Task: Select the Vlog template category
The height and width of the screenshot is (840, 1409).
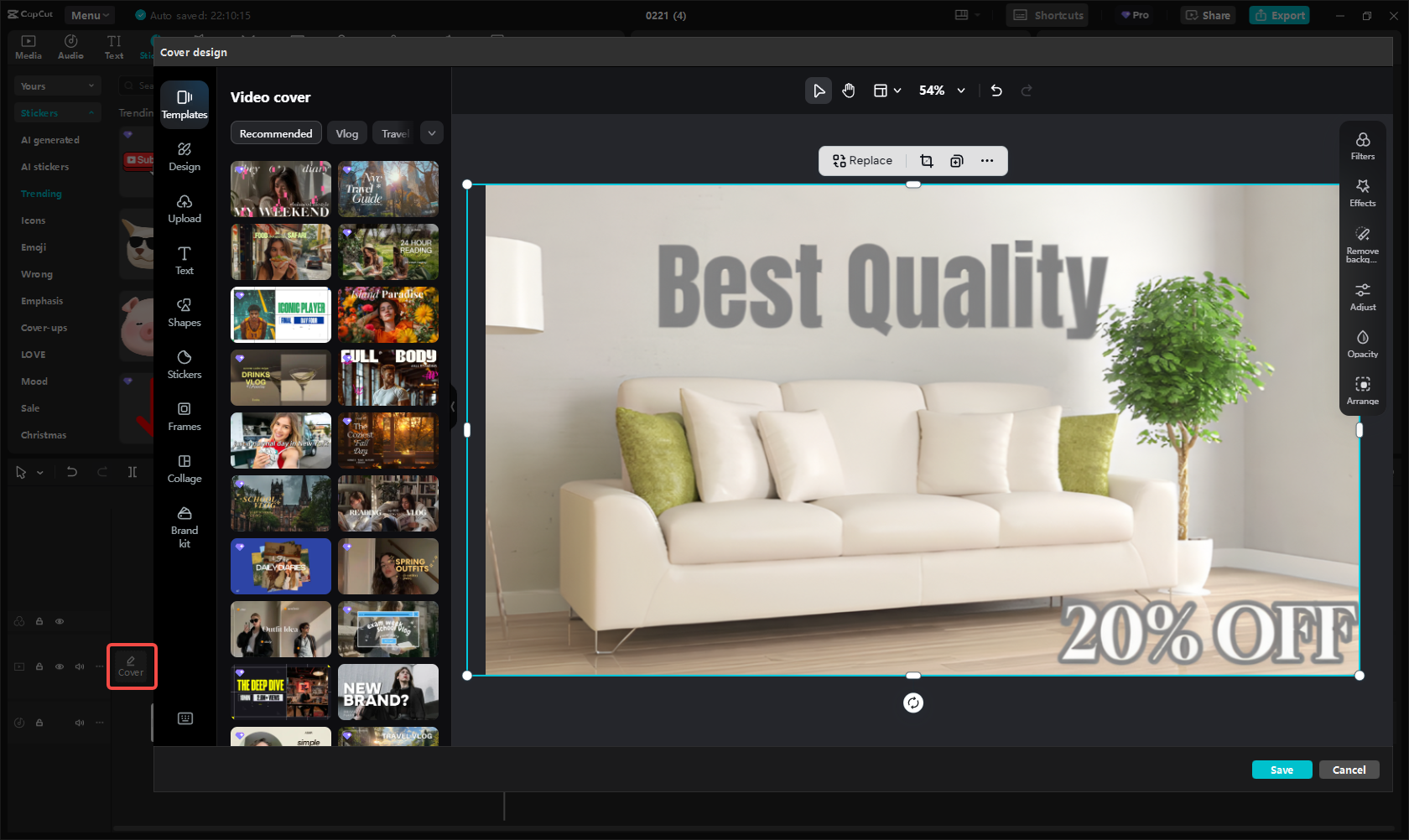Action: coord(347,133)
